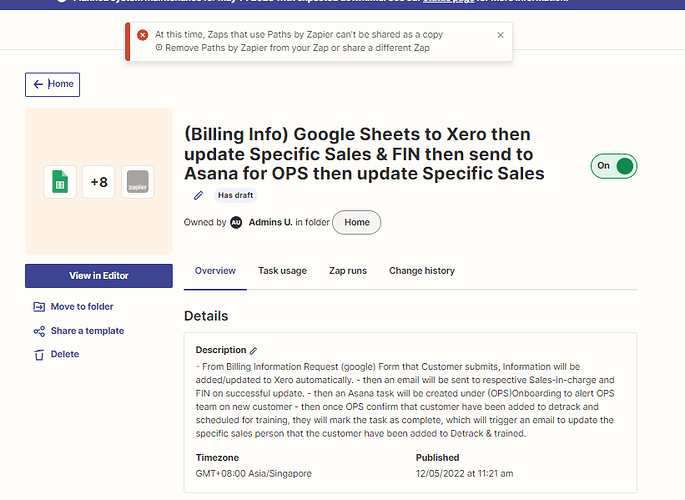The height and width of the screenshot is (500, 685).
Task: Click the trash can icon
Action: [x=39, y=355]
